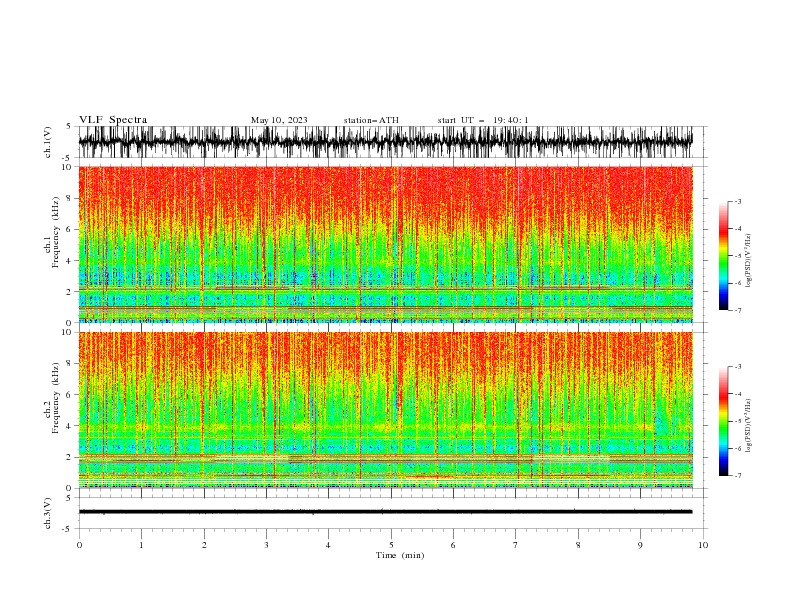Click the 'VLF Spectra' title text
792x612 pixels.
(113, 120)
